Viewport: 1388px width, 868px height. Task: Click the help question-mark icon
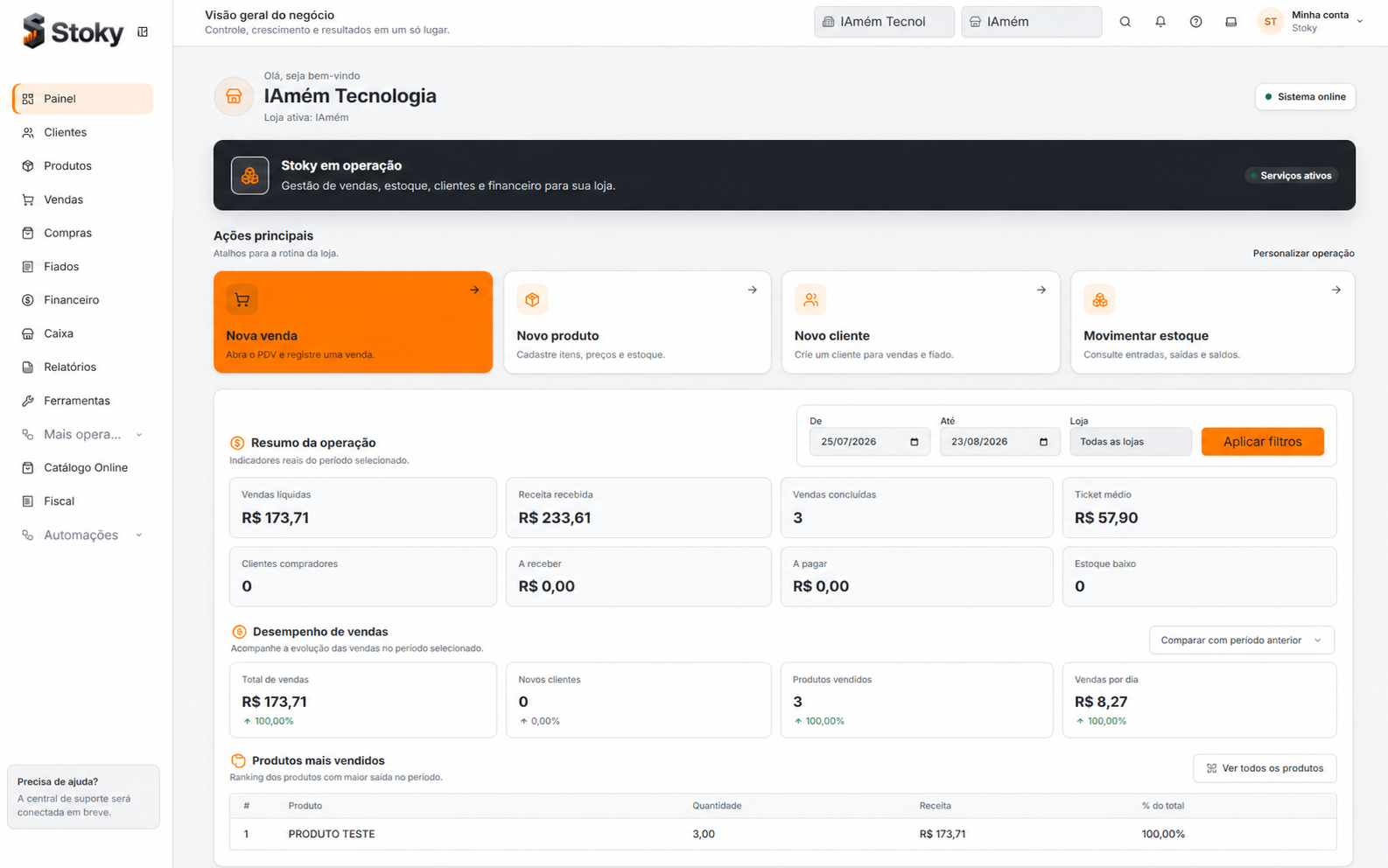(1195, 22)
